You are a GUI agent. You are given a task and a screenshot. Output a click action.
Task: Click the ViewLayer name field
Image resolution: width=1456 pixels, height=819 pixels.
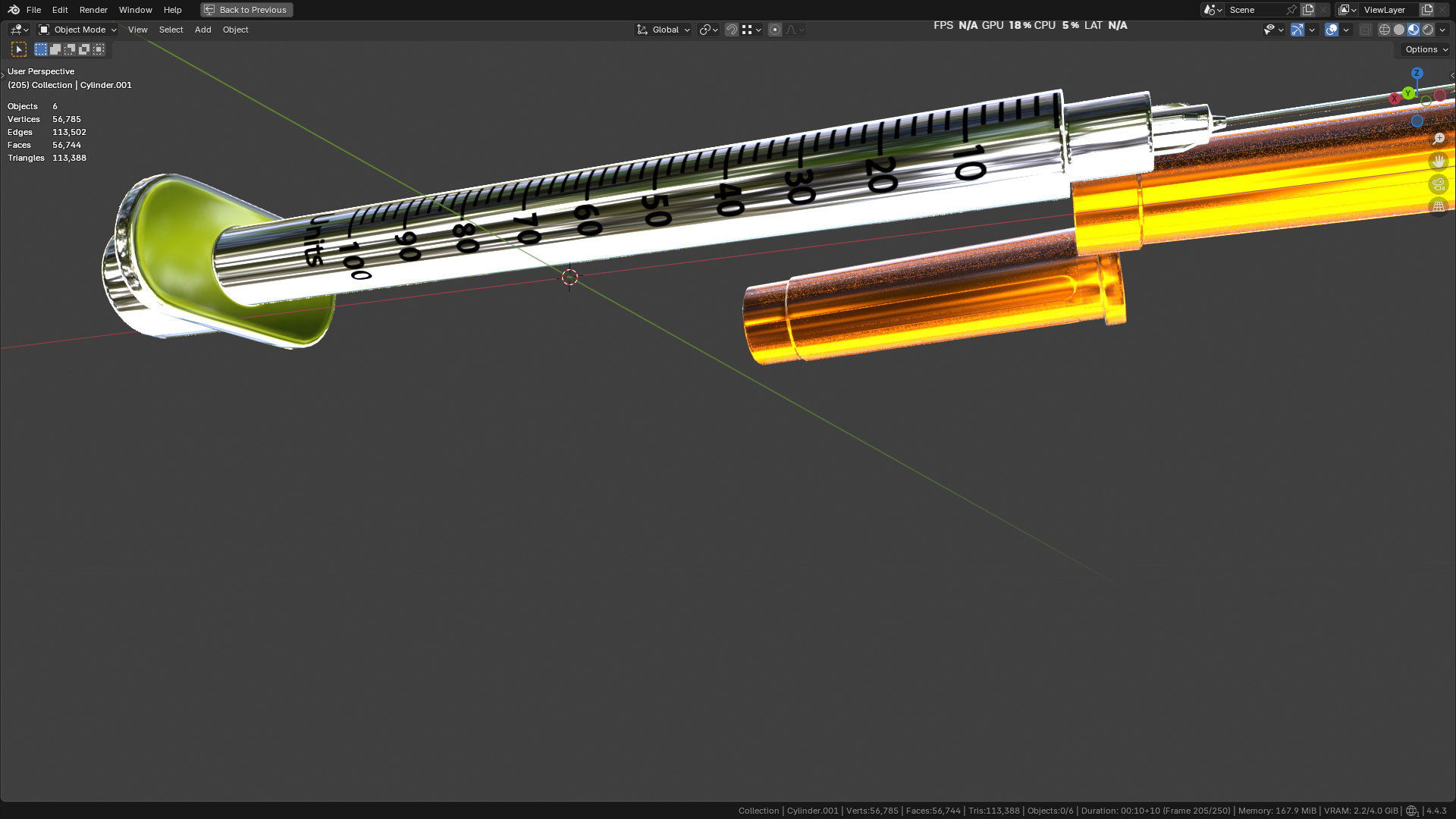(1389, 10)
